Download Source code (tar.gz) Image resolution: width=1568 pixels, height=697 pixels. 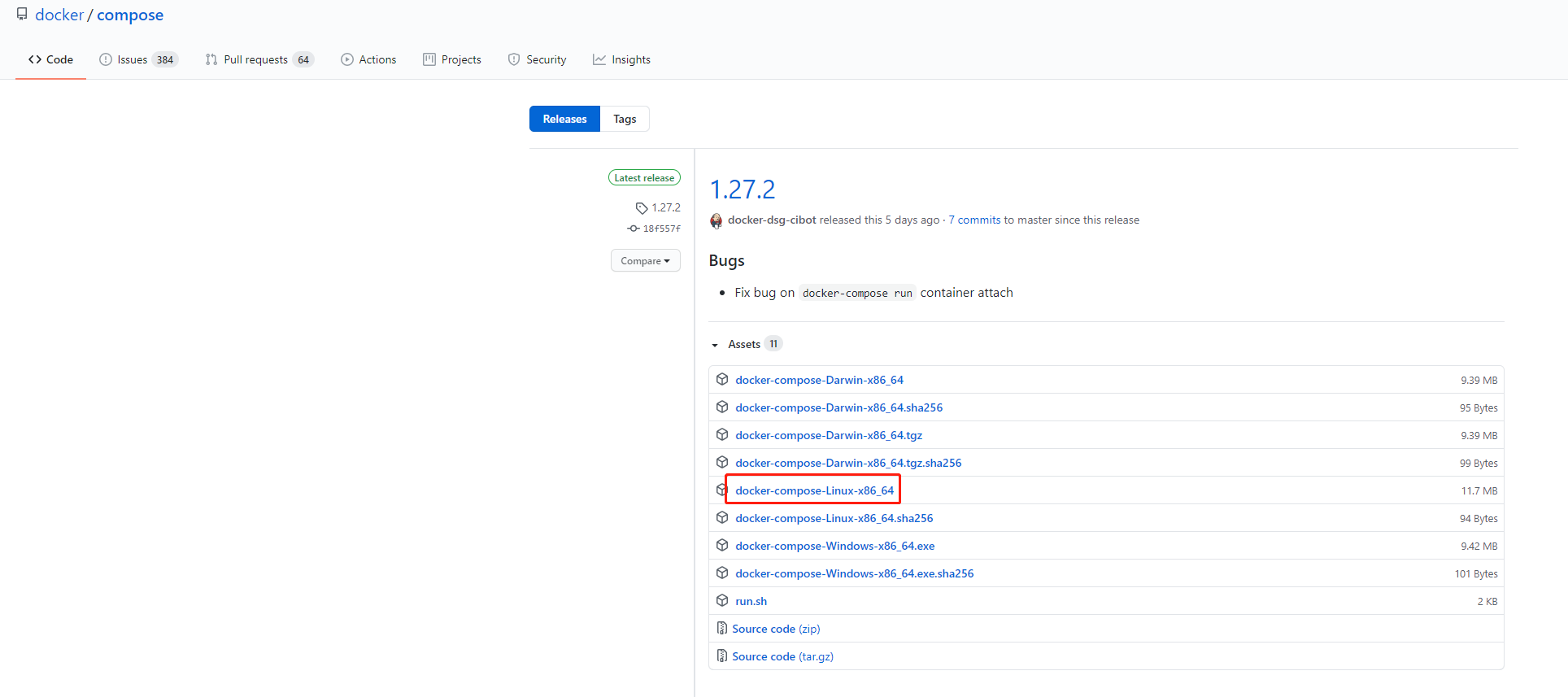(x=782, y=656)
